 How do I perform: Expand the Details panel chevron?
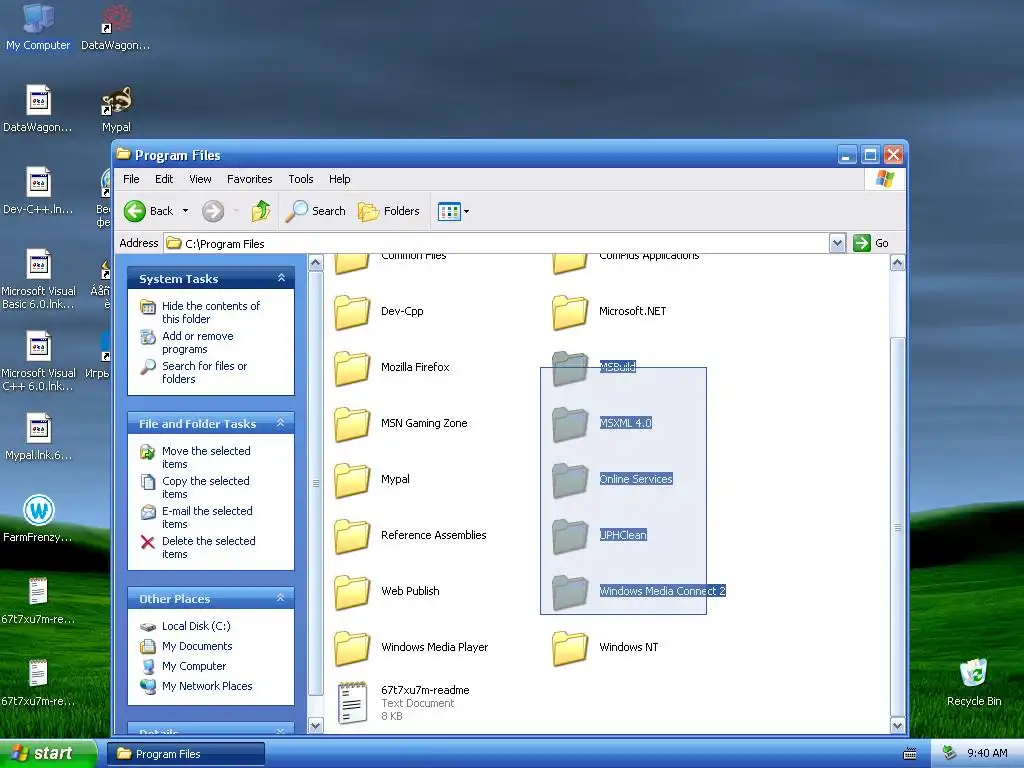281,731
